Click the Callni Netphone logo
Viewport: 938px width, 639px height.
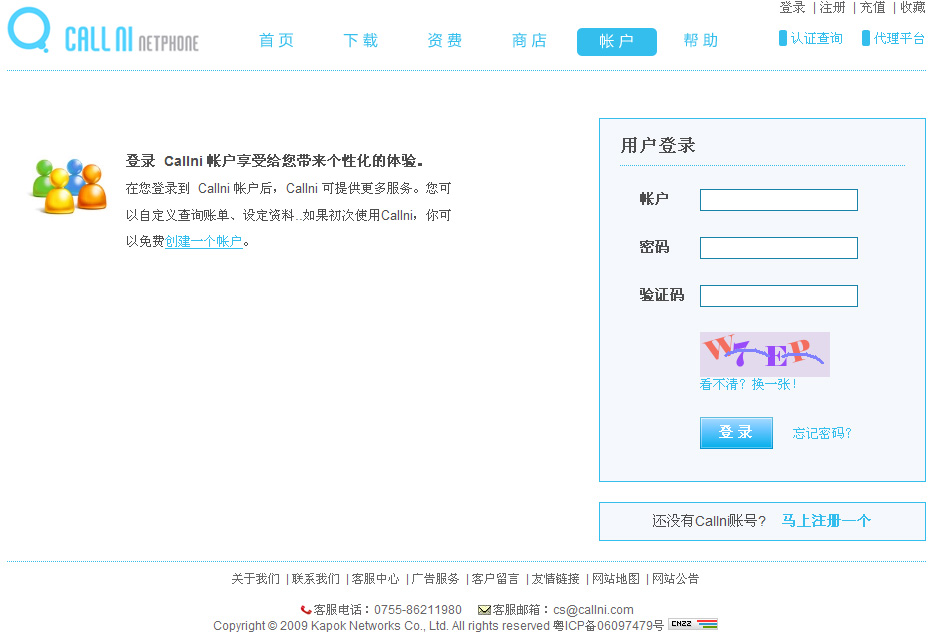[x=103, y=31]
